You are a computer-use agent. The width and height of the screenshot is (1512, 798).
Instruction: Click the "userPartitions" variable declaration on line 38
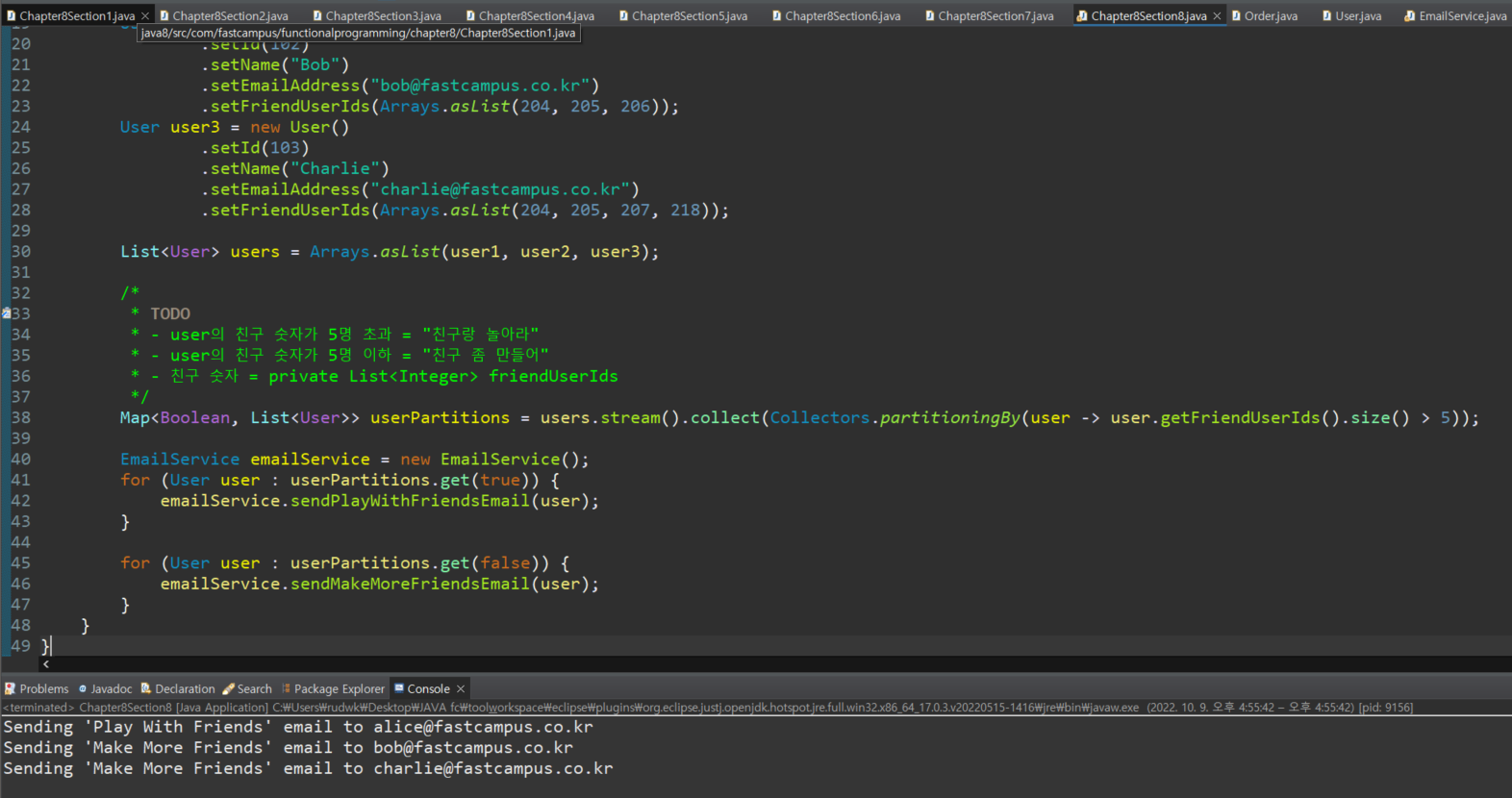440,417
